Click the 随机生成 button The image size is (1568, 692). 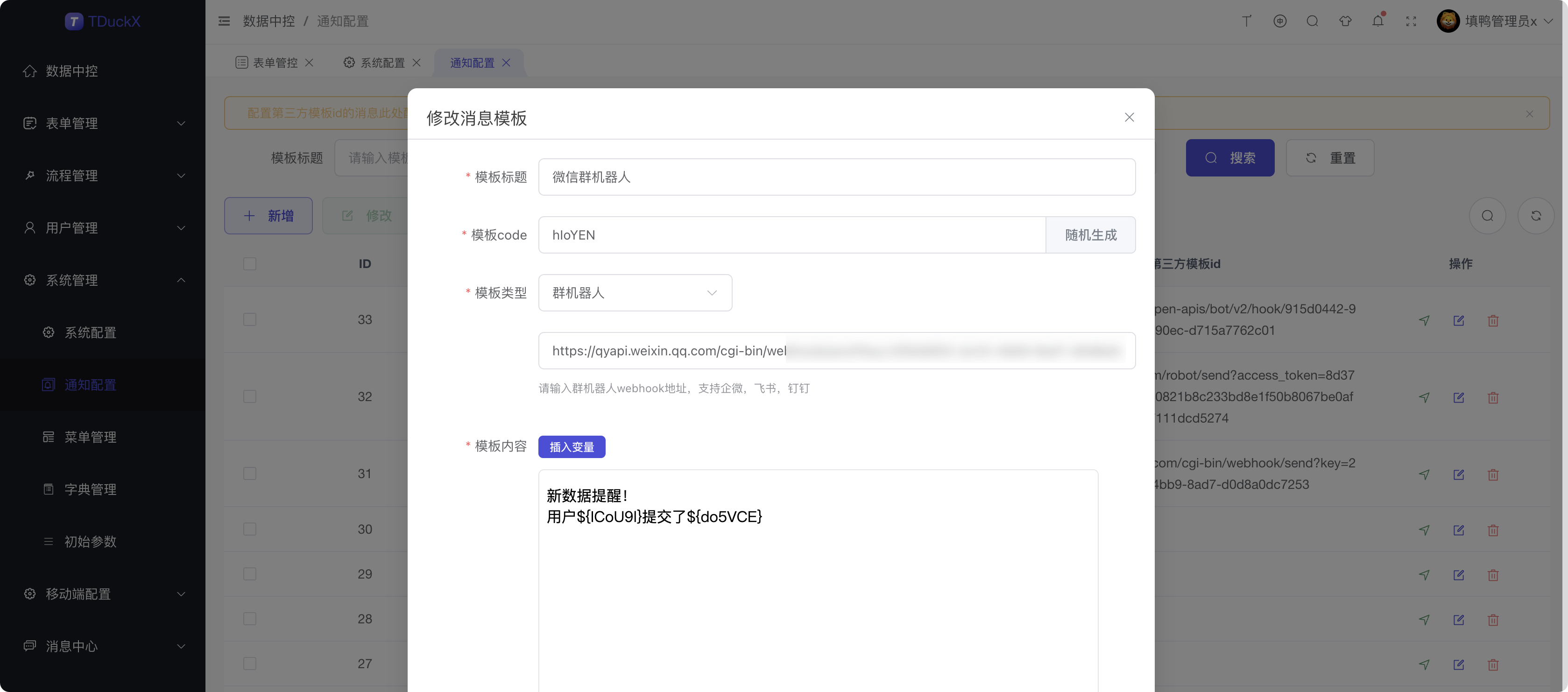[1090, 235]
